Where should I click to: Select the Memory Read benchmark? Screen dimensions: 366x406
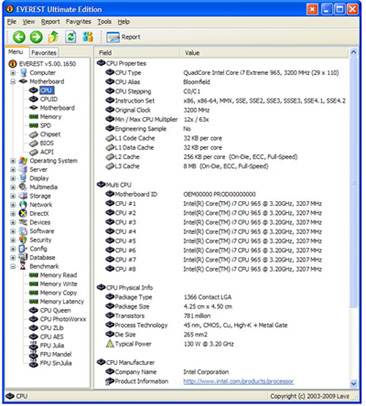(x=58, y=275)
